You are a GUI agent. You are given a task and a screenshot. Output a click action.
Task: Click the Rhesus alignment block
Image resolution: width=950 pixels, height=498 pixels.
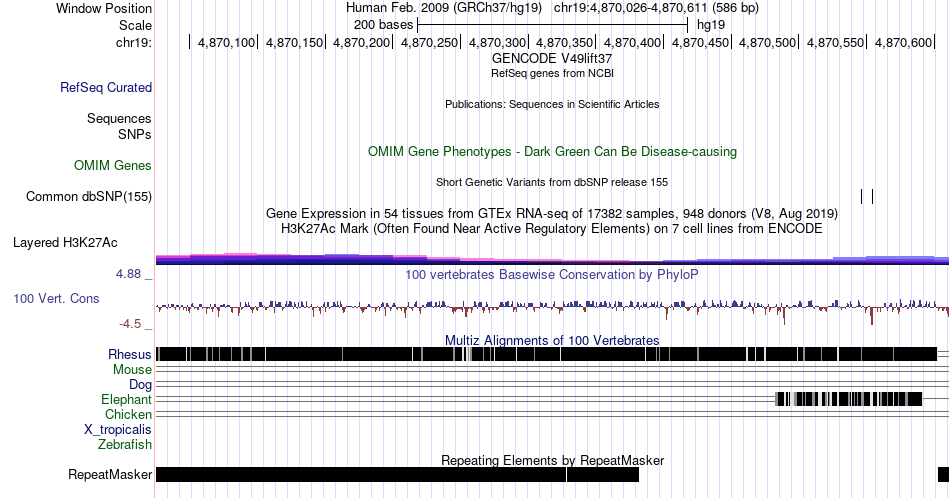click(546, 354)
